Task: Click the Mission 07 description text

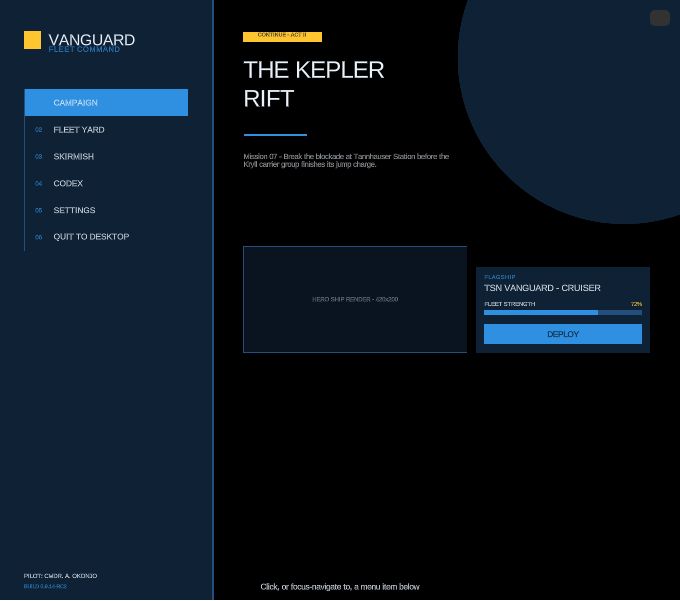Action: click(346, 160)
